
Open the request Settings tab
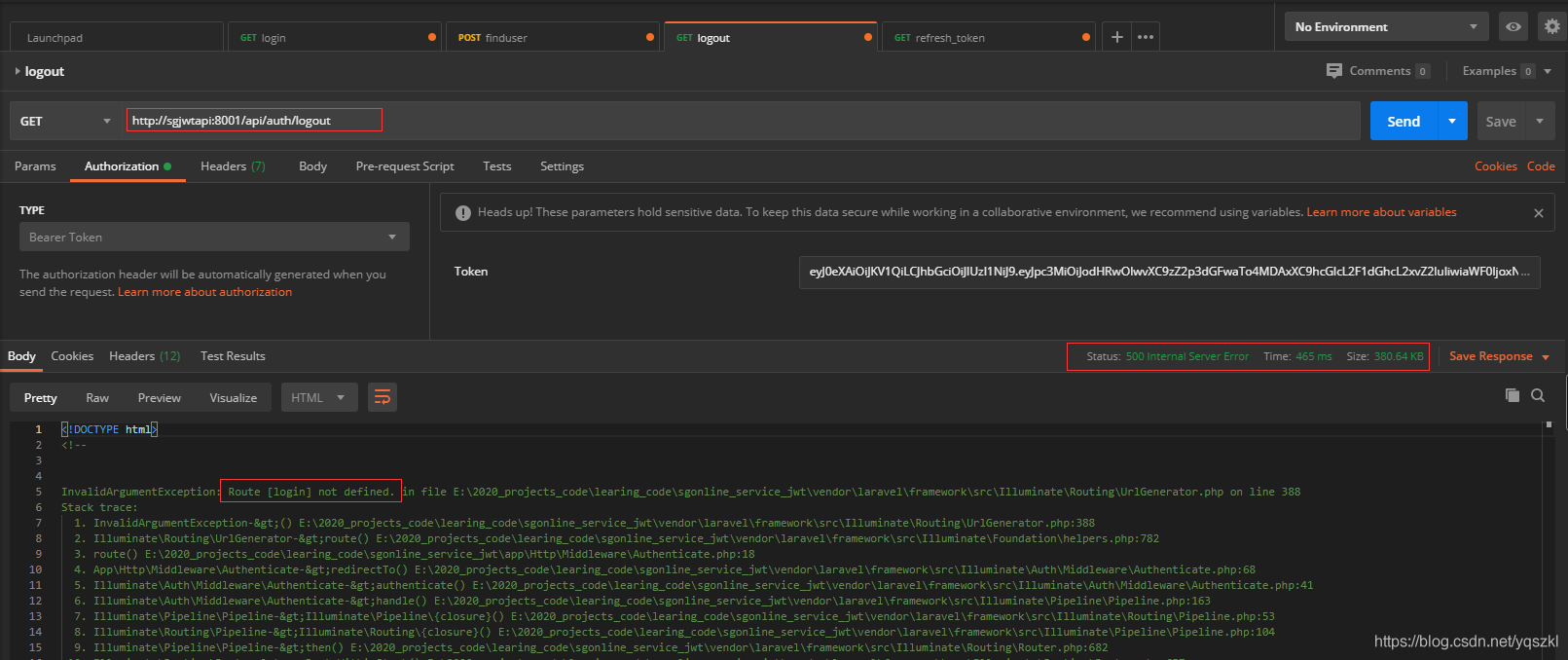pyautogui.click(x=562, y=166)
